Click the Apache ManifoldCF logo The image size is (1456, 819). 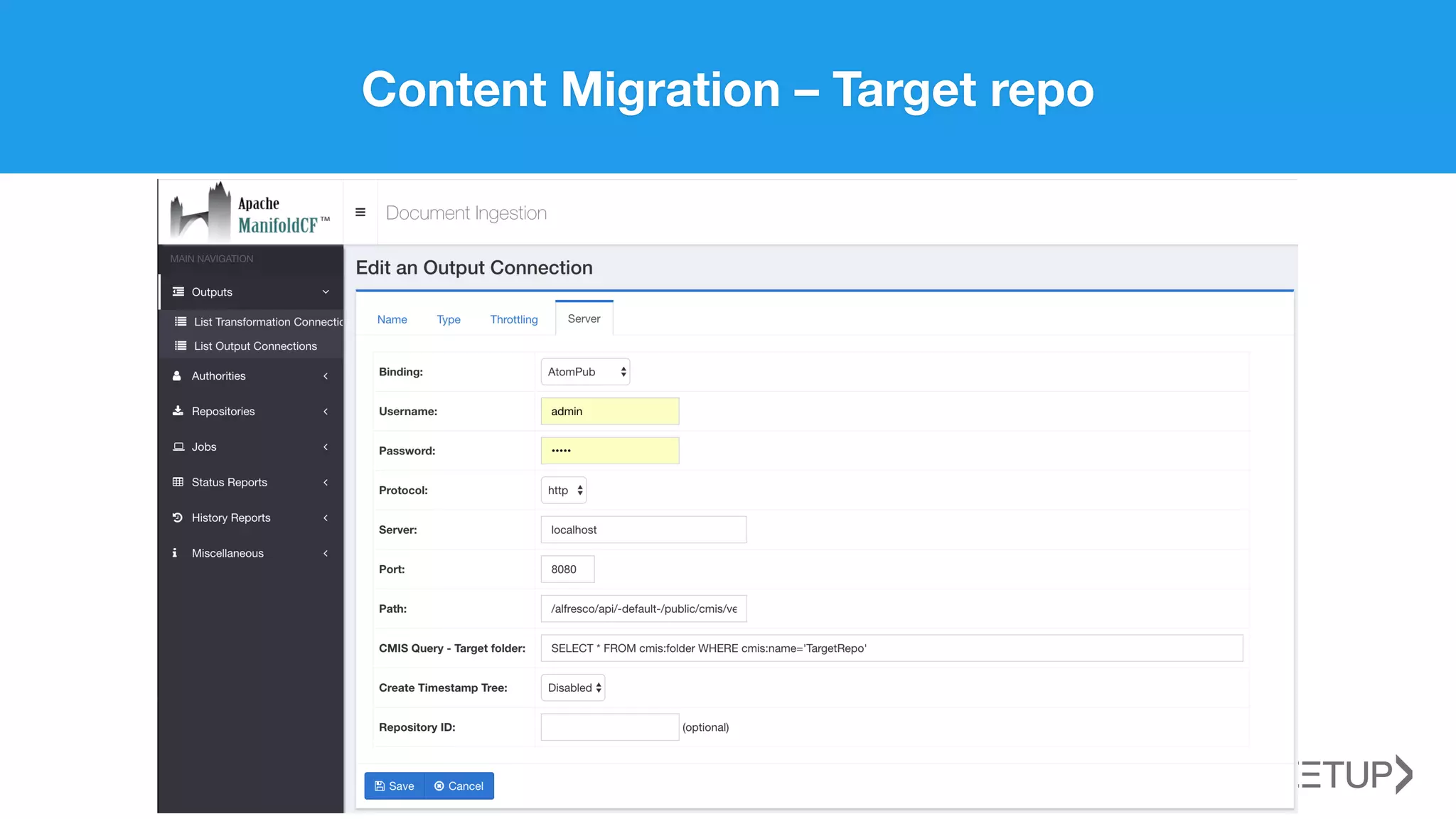[250, 213]
